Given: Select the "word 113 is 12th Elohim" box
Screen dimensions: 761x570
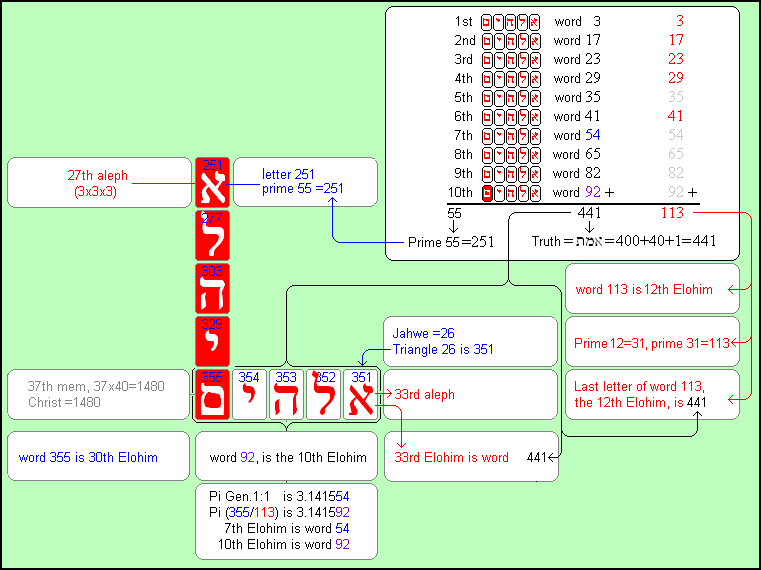Looking at the screenshot, I should 652,289.
